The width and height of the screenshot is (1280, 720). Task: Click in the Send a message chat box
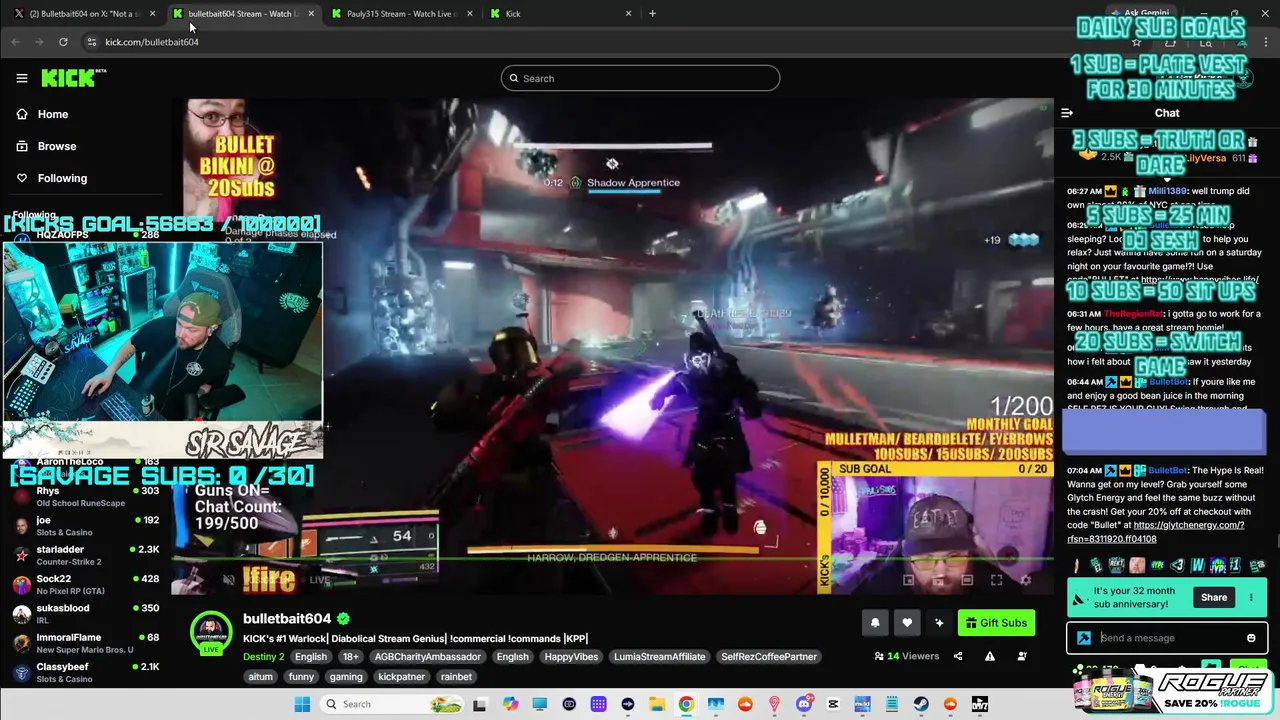pyautogui.click(x=1167, y=638)
